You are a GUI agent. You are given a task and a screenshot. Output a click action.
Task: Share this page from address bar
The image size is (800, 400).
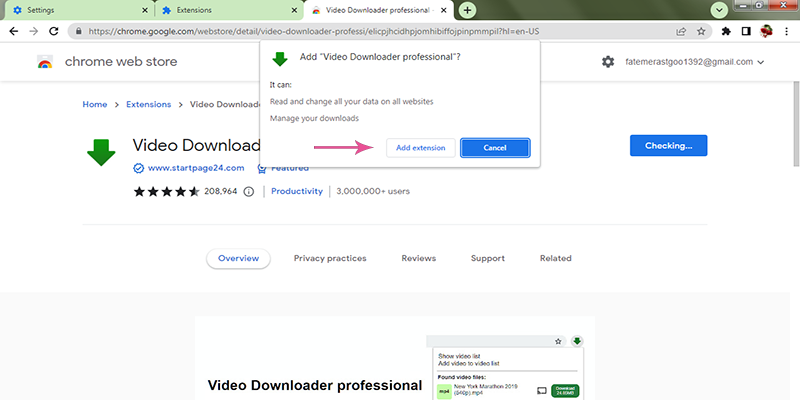coord(681,31)
